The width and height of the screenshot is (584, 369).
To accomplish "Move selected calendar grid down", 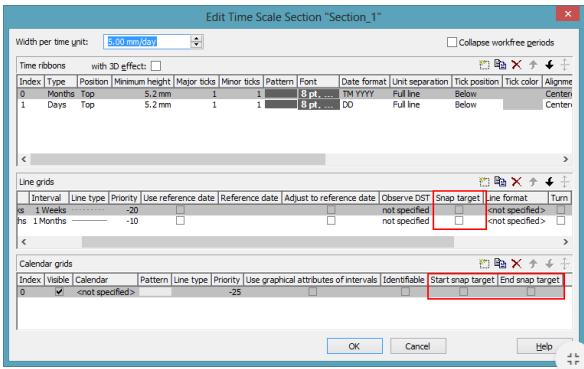I will click(x=549, y=264).
